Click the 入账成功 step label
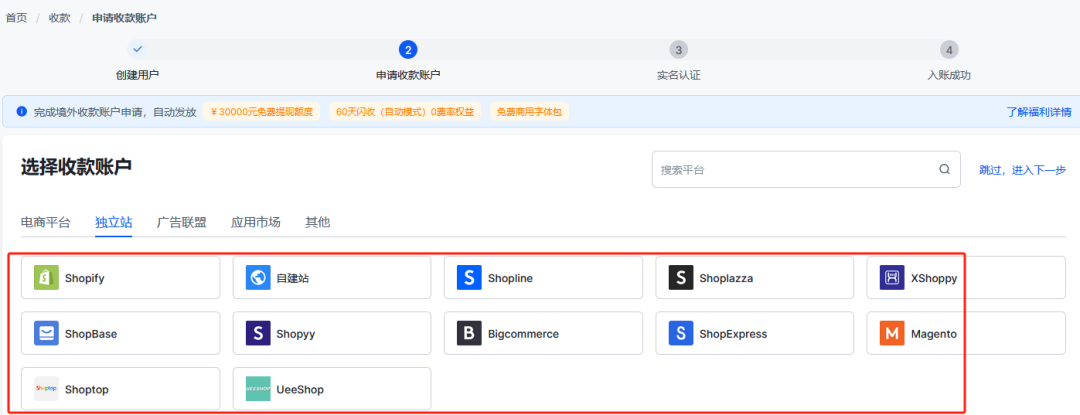 (x=949, y=76)
